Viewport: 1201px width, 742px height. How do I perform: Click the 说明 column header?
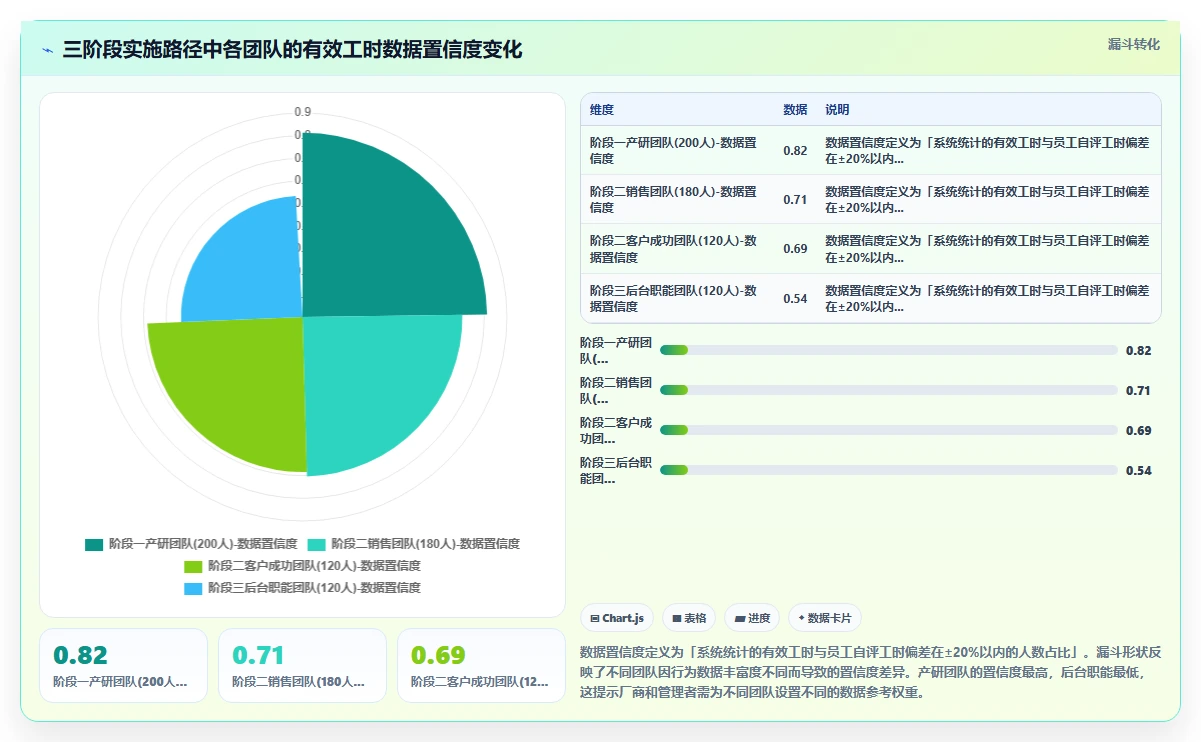837,110
